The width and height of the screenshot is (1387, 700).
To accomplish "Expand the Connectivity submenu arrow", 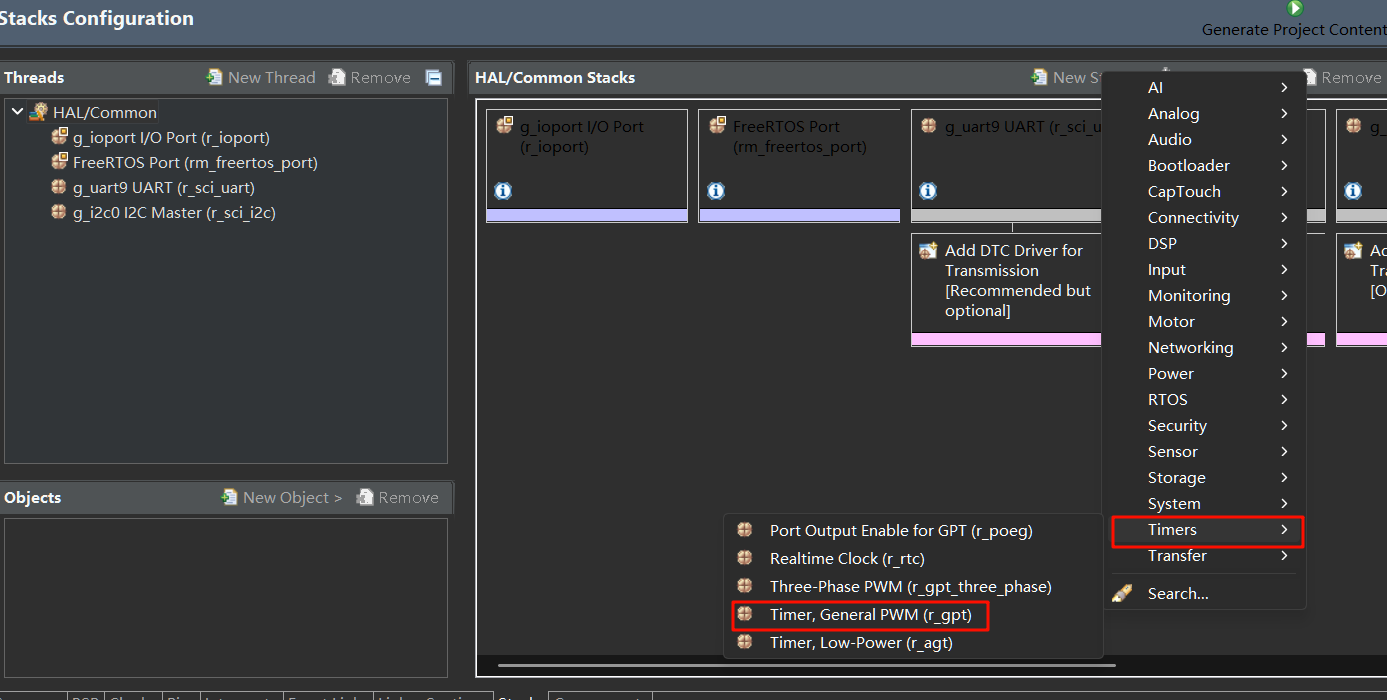I will (1284, 217).
